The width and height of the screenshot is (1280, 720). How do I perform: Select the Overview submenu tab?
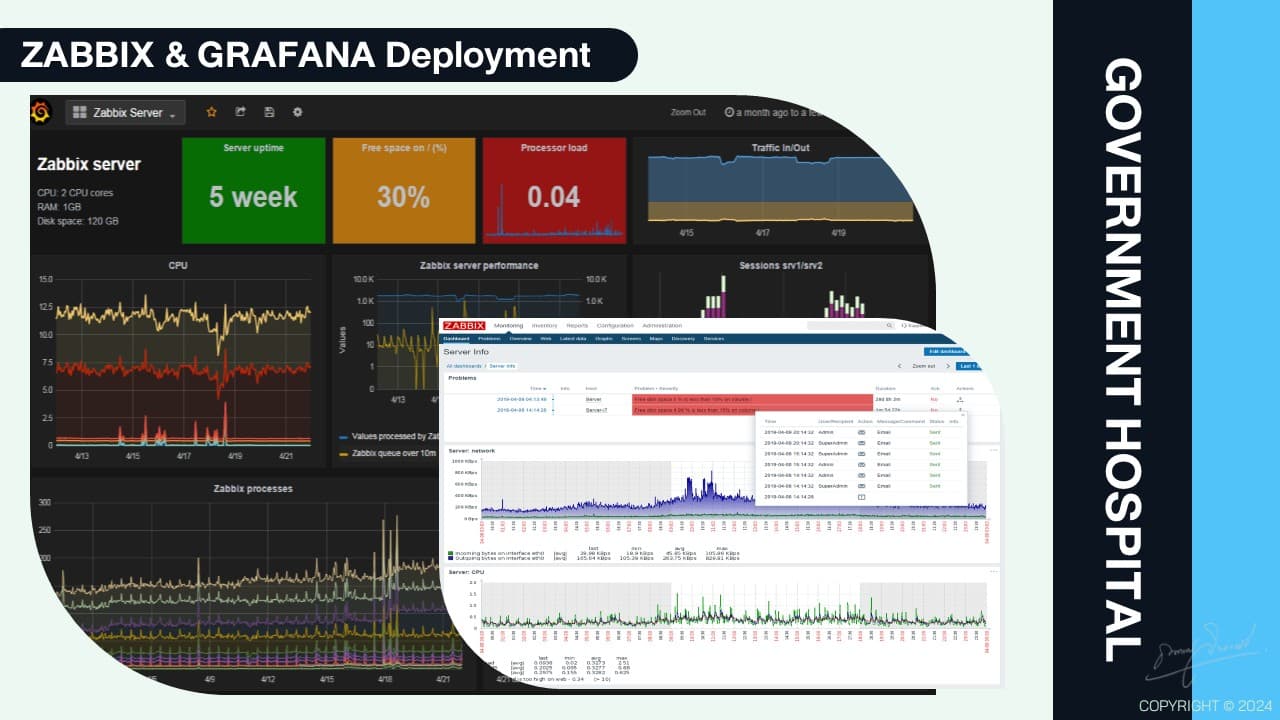click(x=520, y=339)
